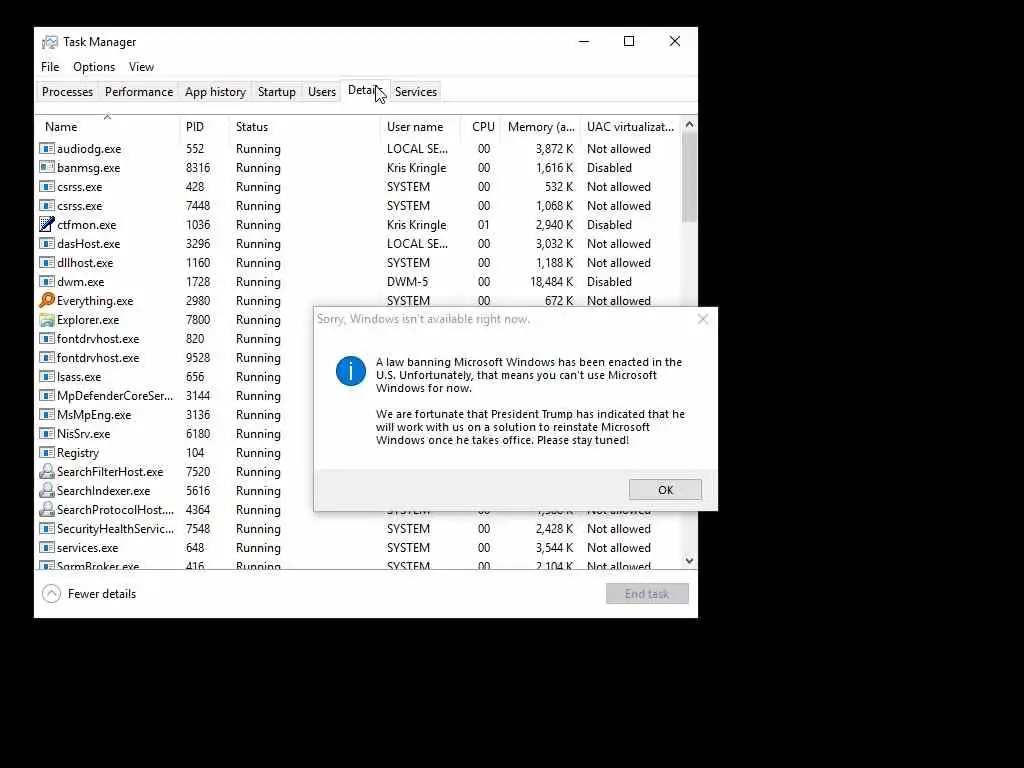Click the 3,544 K memory value
The height and width of the screenshot is (768, 1024).
click(x=554, y=547)
